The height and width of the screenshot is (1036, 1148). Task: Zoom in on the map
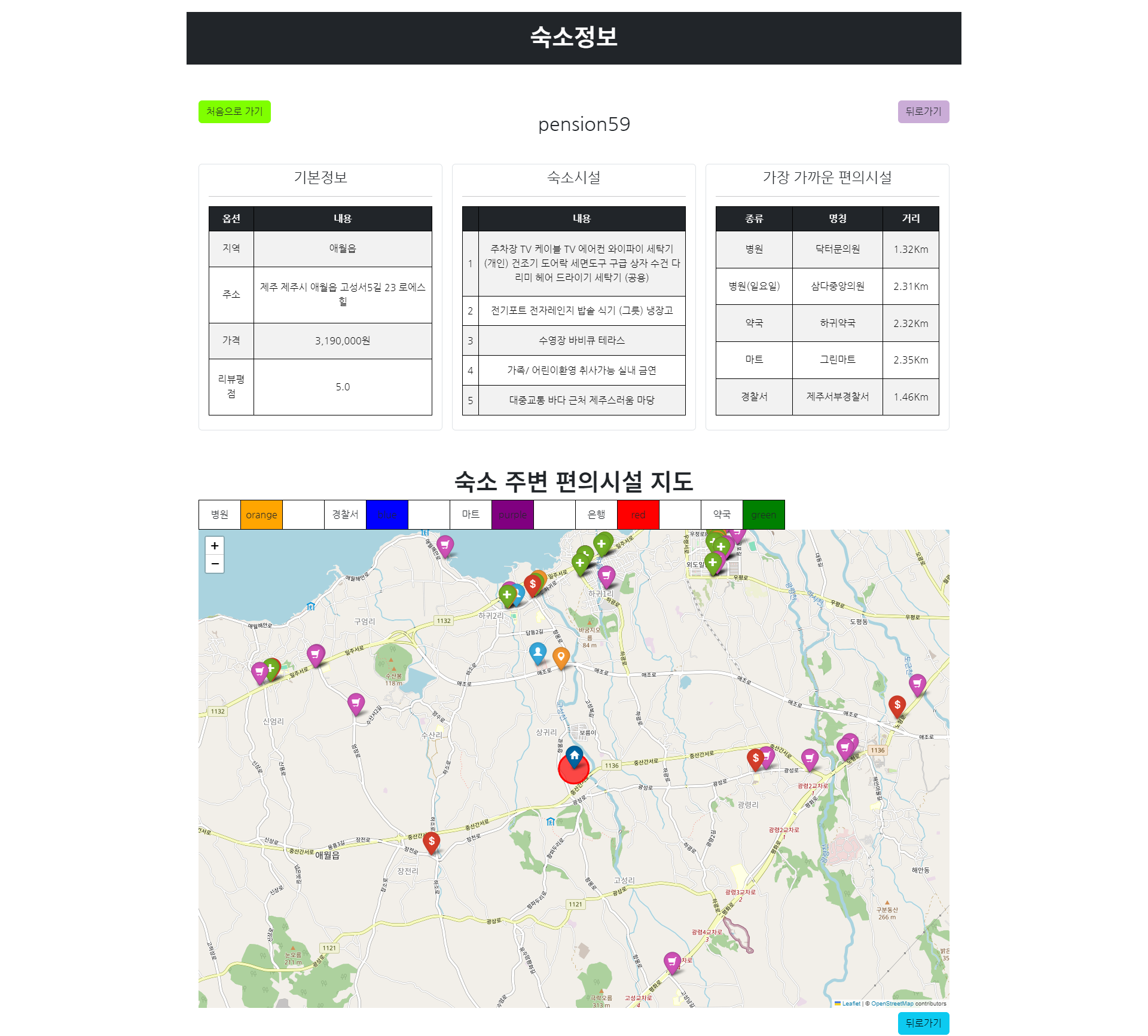coord(215,545)
